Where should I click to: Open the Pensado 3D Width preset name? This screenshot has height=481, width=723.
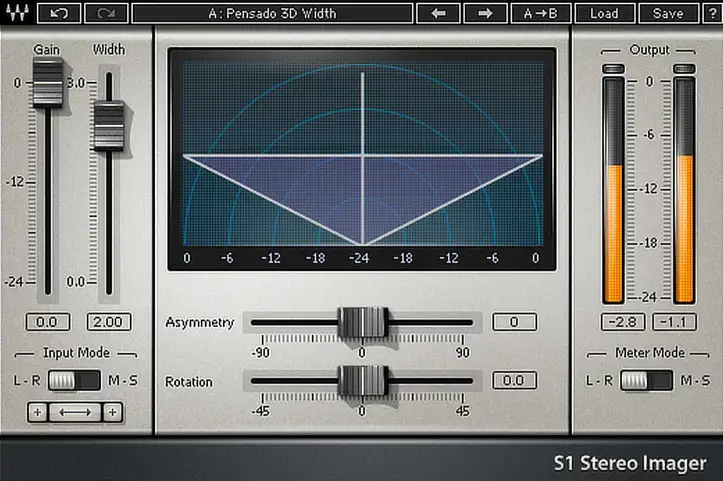(x=272, y=13)
